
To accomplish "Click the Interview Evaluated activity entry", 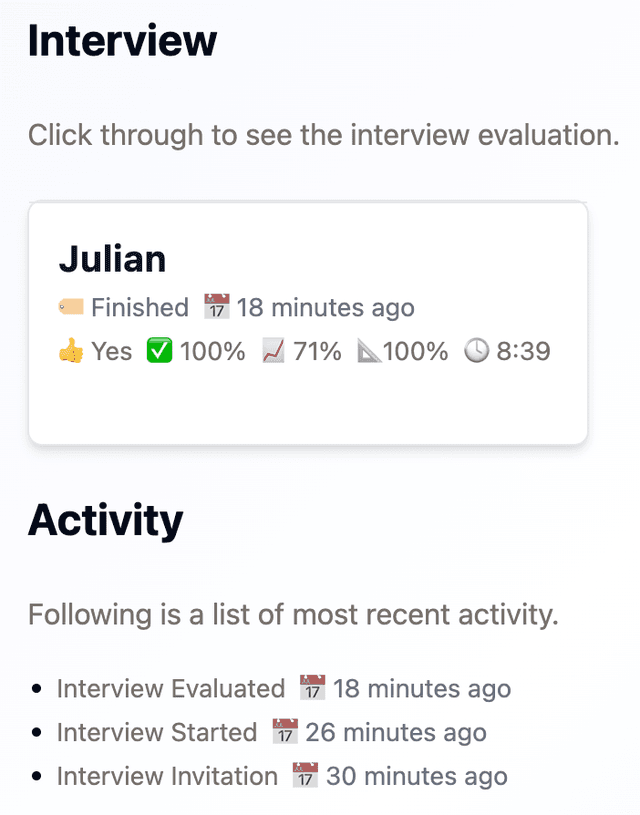I will click(x=168, y=688).
